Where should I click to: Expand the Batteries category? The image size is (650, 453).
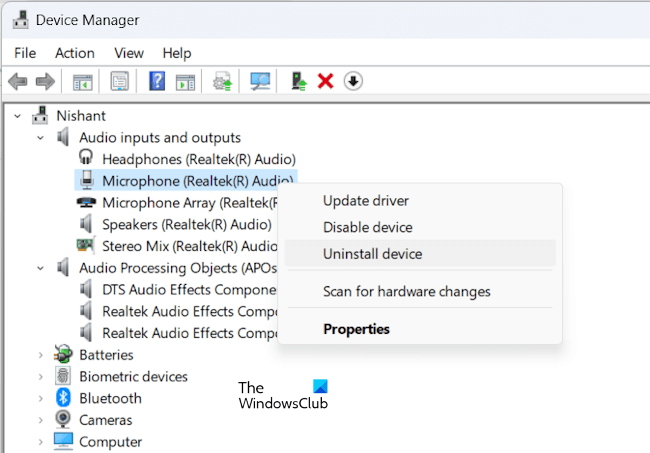click(x=40, y=355)
